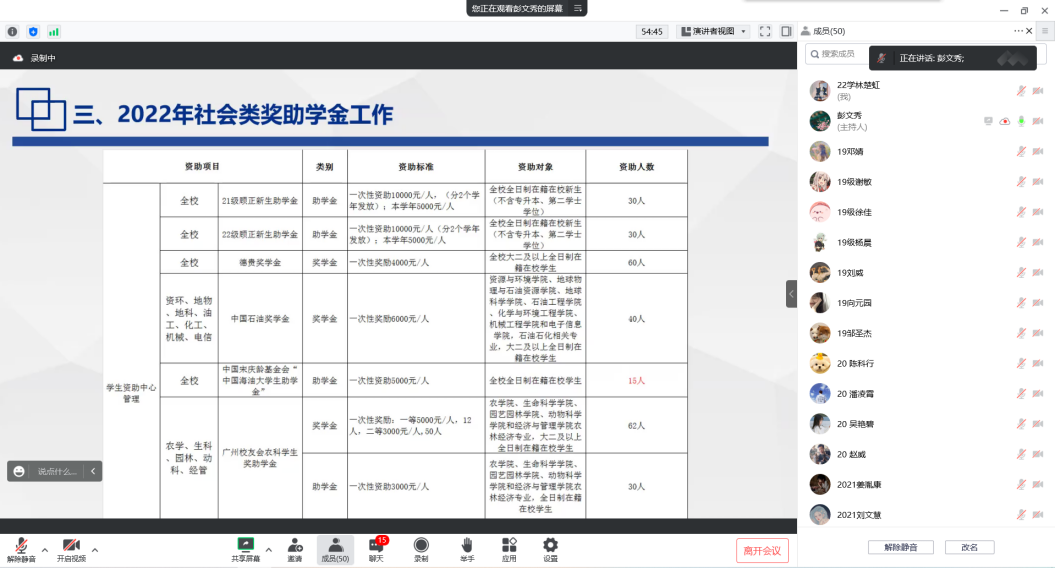The width and height of the screenshot is (1055, 568).
Task: Expand audio options arrow beside mute
Action: (44, 549)
